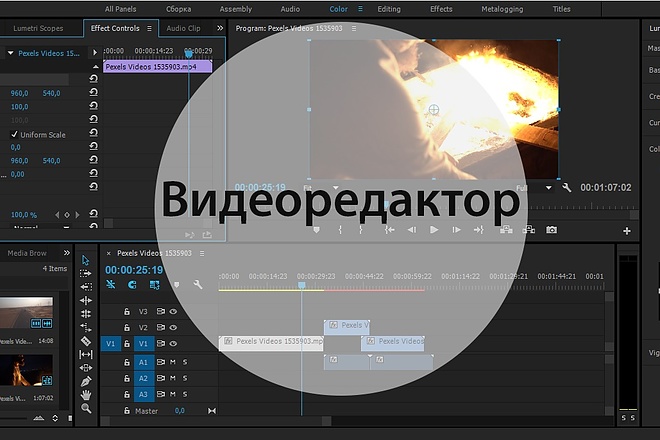Click the Extract button in Program monitor
The image size is (660, 440).
pos(529,230)
